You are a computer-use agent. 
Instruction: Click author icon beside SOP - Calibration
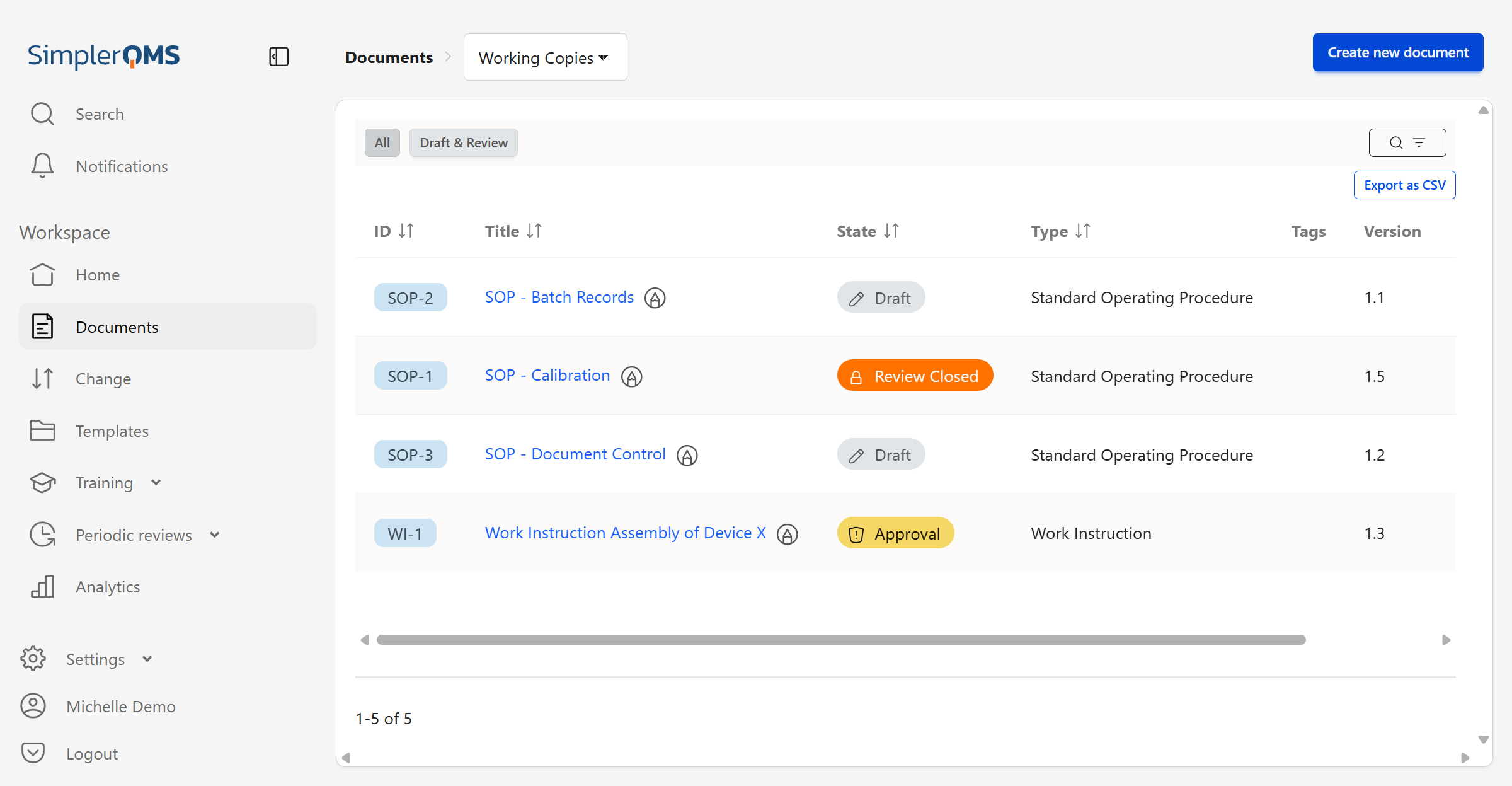631,377
